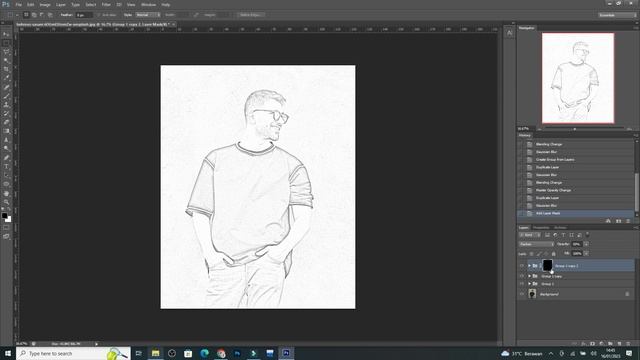This screenshot has height=360, width=640.
Task: Hide the Background layer
Action: [522, 294]
